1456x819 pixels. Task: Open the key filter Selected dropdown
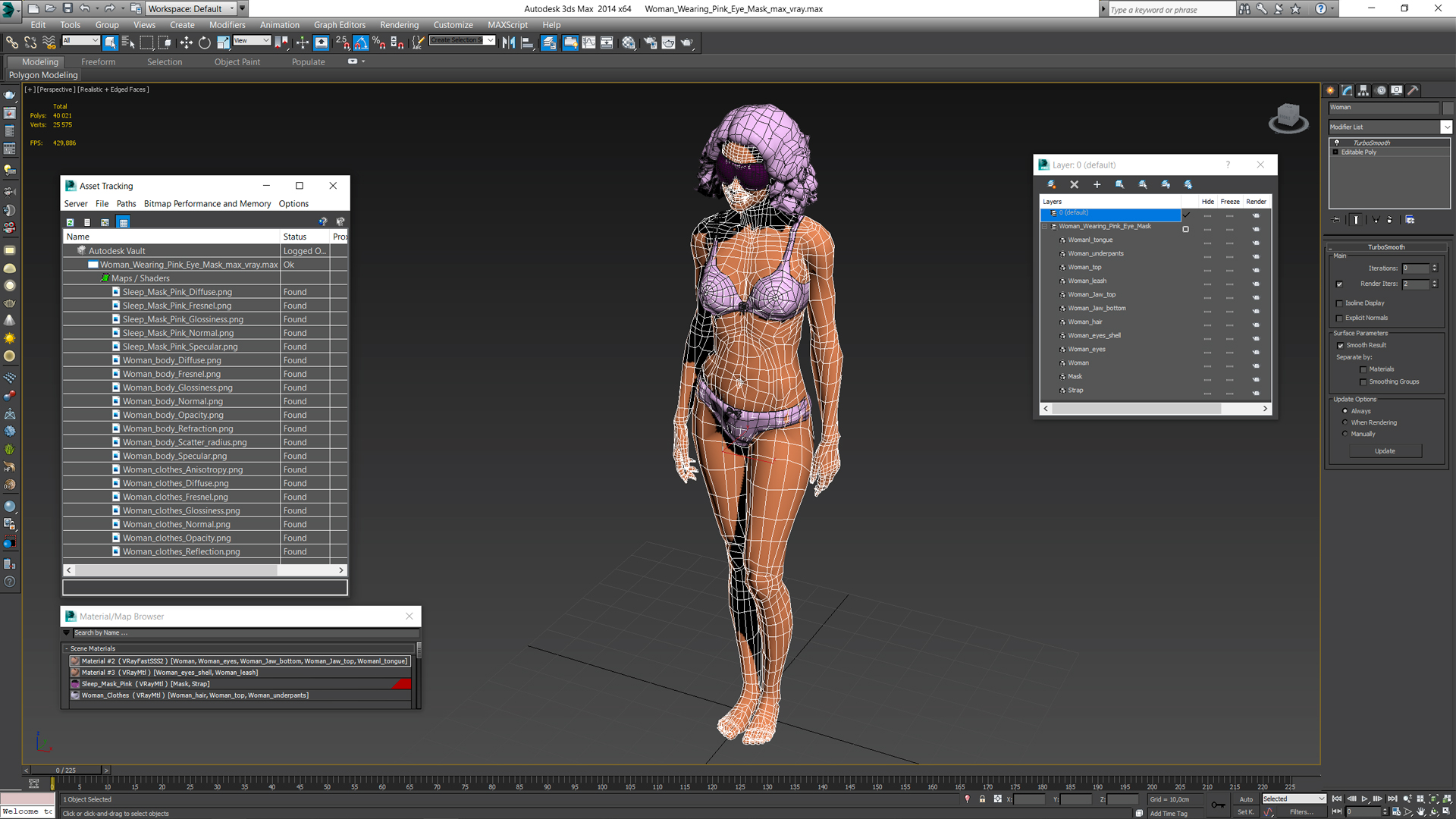pyautogui.click(x=1294, y=799)
